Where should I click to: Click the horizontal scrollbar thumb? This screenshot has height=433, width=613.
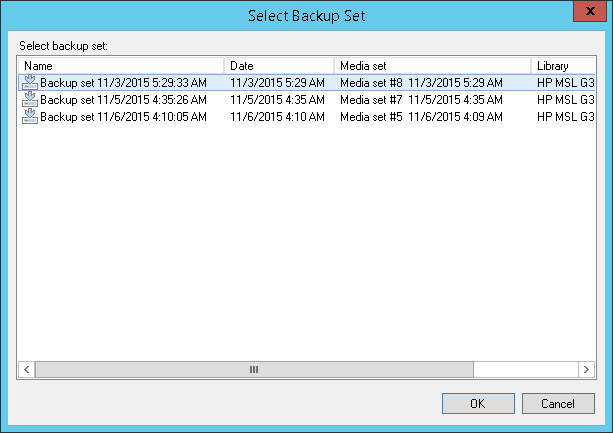click(254, 369)
